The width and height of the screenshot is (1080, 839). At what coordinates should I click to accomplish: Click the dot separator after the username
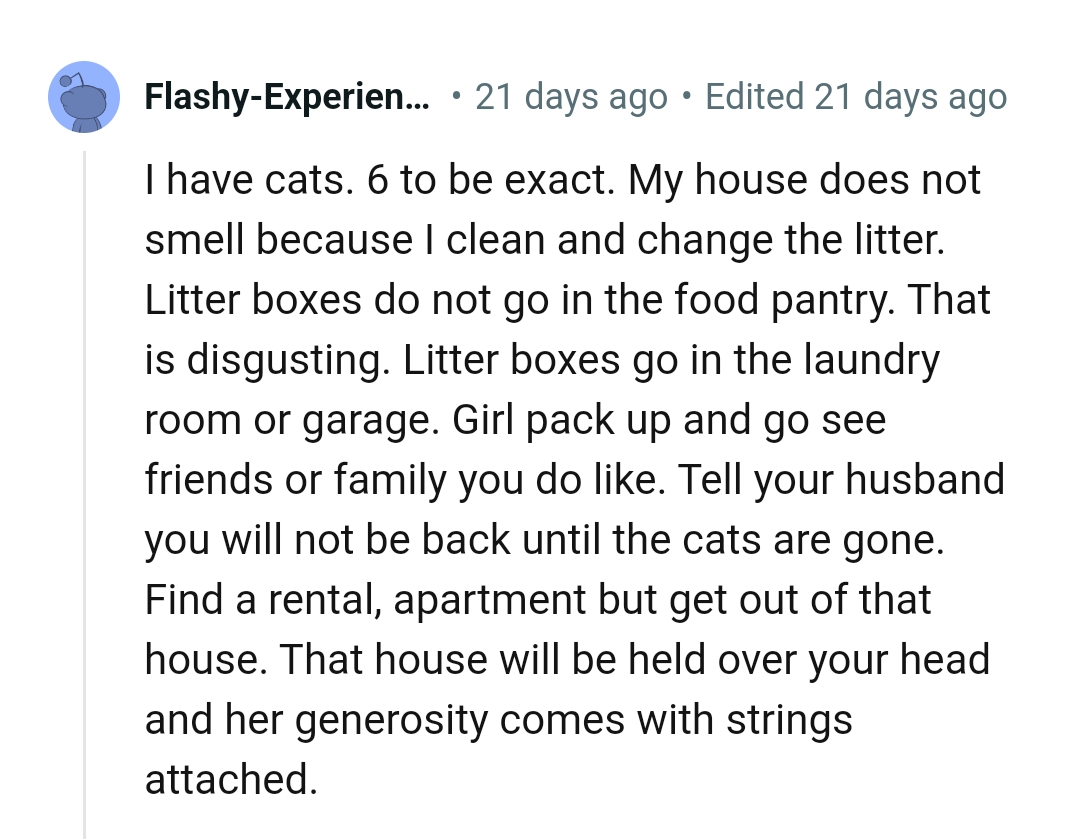pyautogui.click(x=456, y=96)
